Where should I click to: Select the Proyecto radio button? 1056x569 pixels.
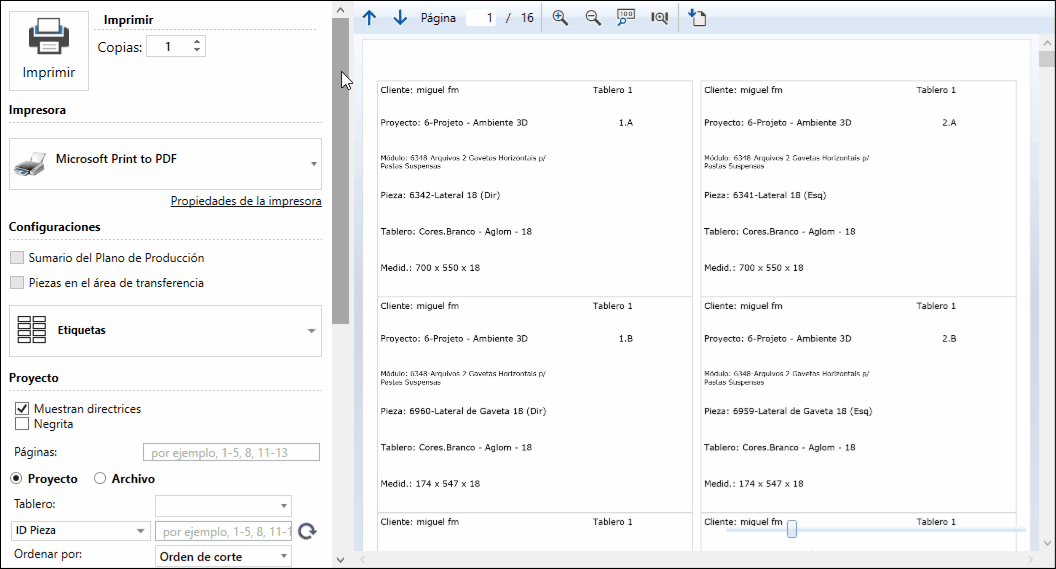[16, 479]
